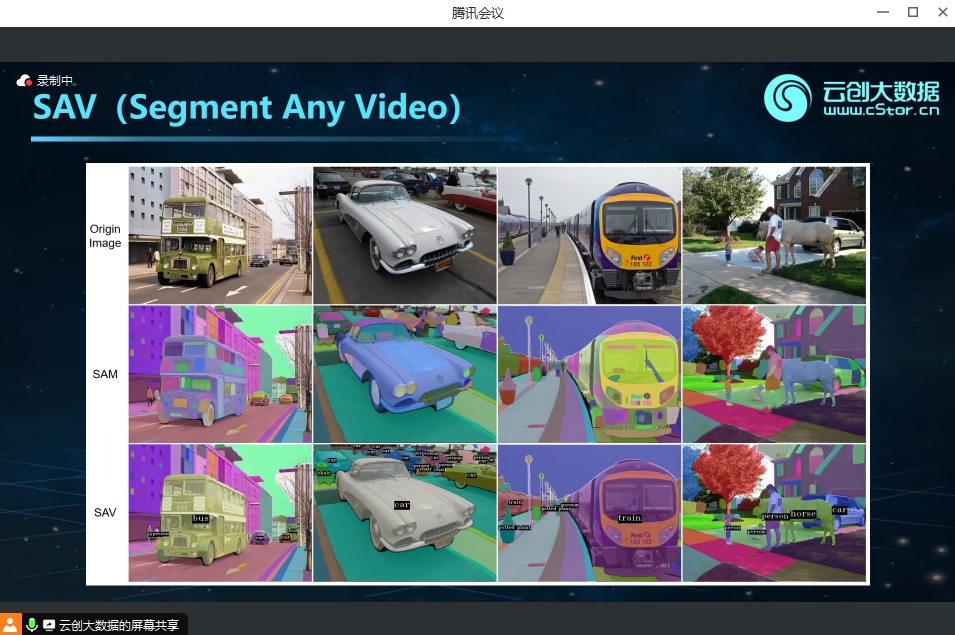Click the SAV Segment Any Video heading
Viewport: 955px width, 635px height.
(x=247, y=107)
